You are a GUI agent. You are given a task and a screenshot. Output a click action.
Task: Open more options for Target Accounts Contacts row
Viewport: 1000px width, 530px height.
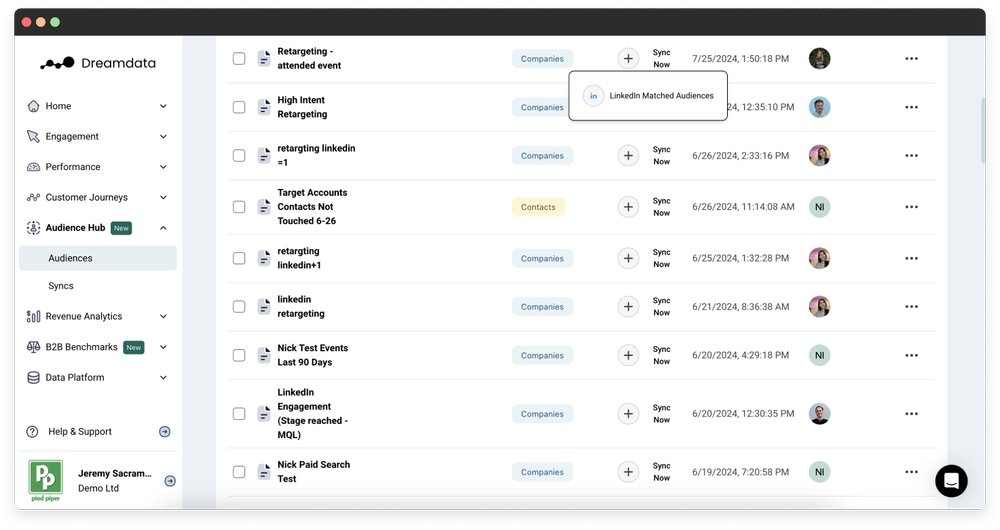click(911, 207)
